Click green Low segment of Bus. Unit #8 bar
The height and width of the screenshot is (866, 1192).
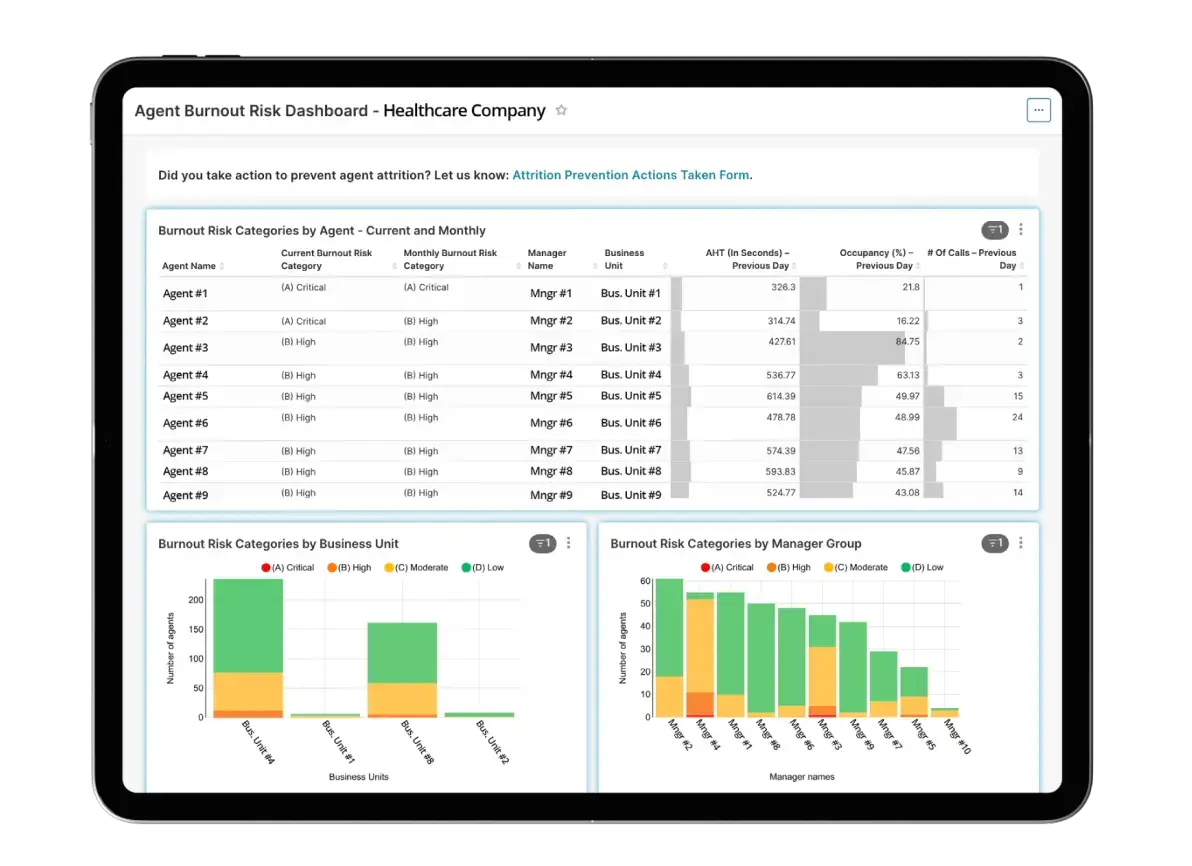[x=402, y=652]
